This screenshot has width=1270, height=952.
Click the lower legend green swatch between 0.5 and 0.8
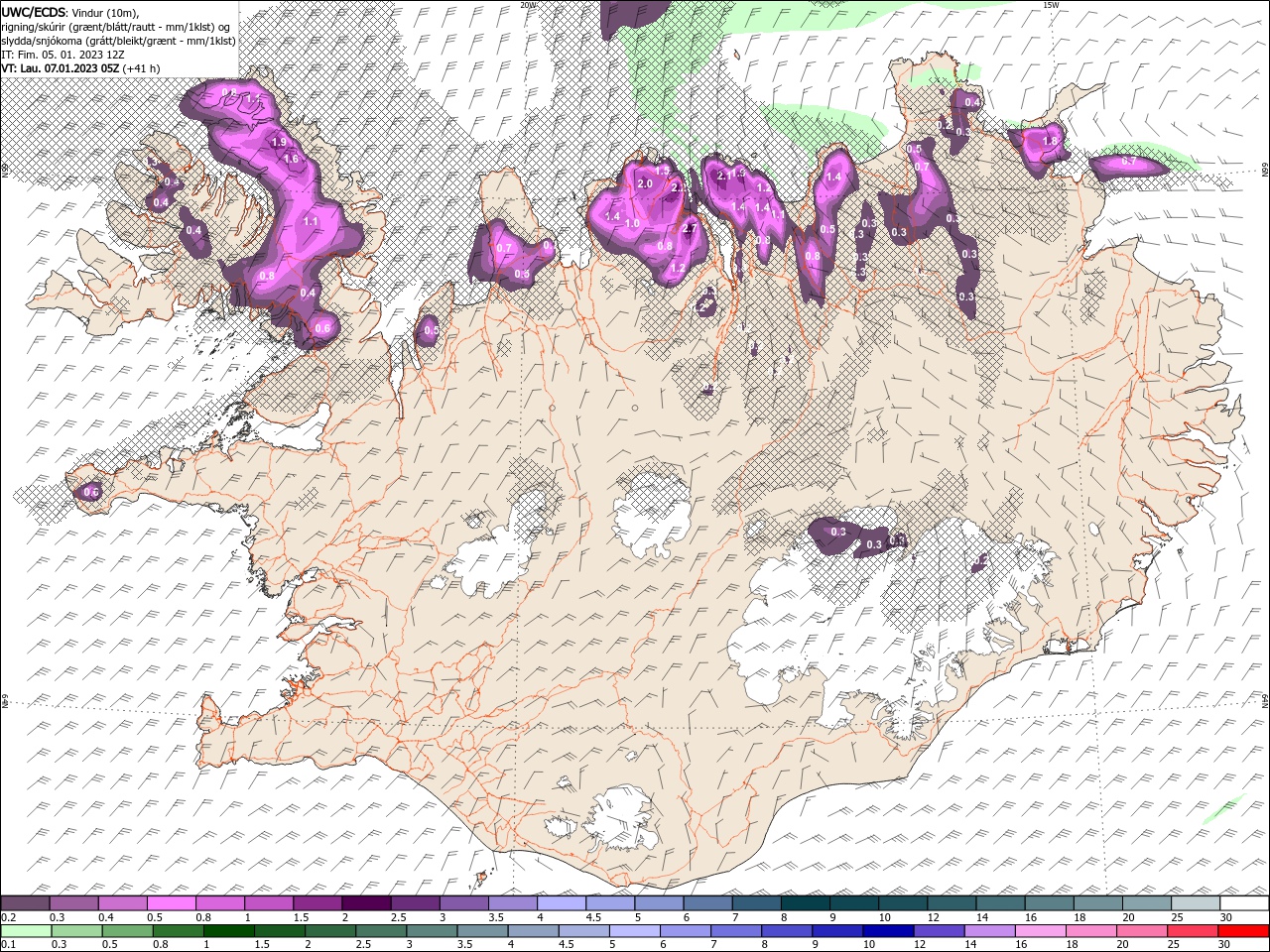pyautogui.click(x=127, y=931)
